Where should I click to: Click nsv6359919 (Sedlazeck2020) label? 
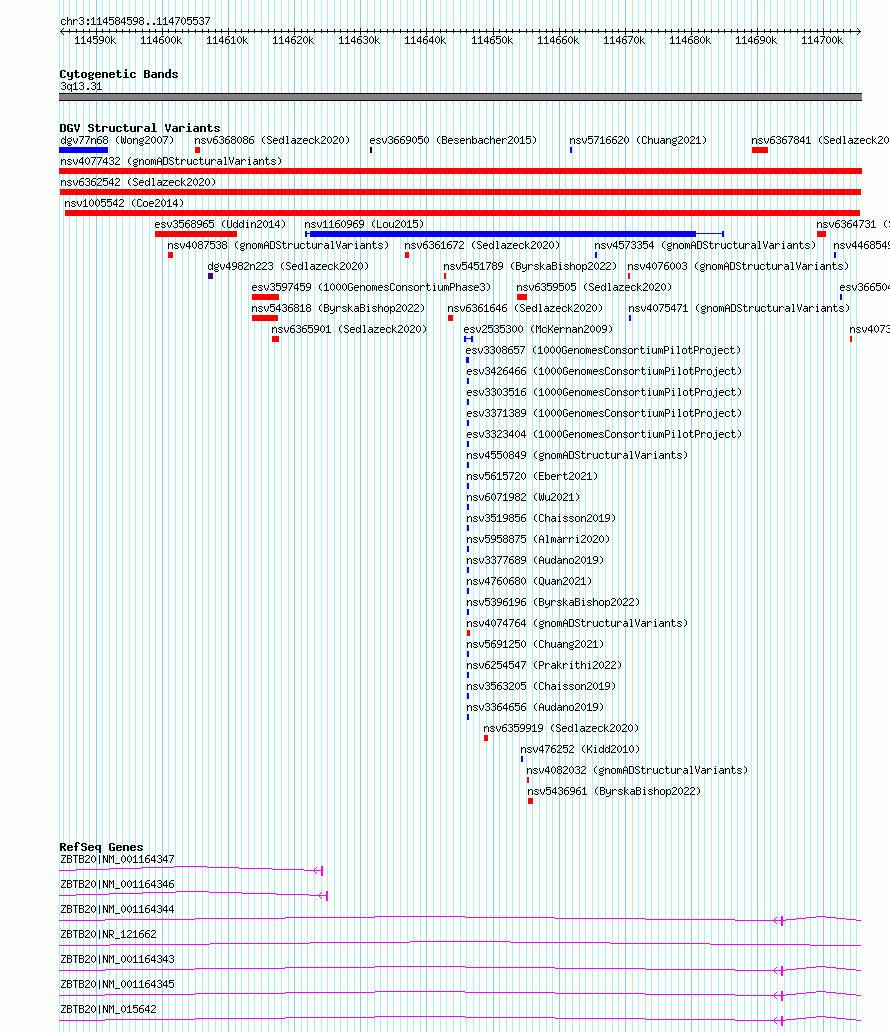pyautogui.click(x=561, y=730)
